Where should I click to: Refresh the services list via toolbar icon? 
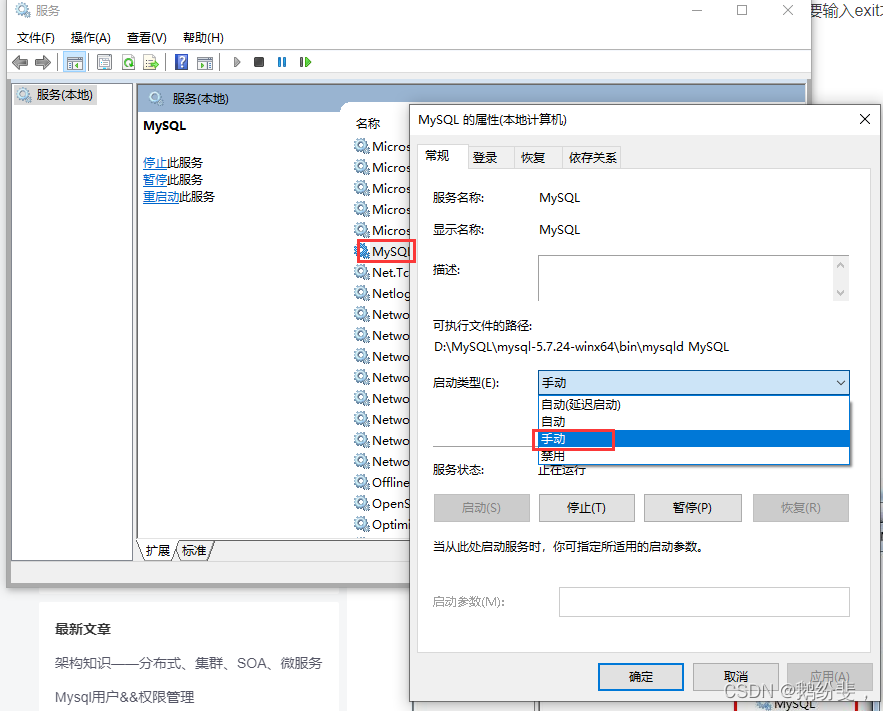tap(128, 62)
